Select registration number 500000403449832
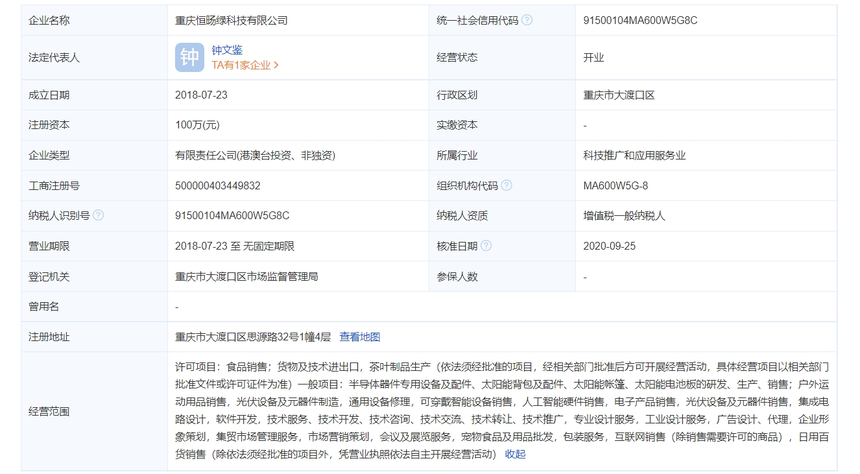This screenshot has width=860, height=474. point(218,186)
